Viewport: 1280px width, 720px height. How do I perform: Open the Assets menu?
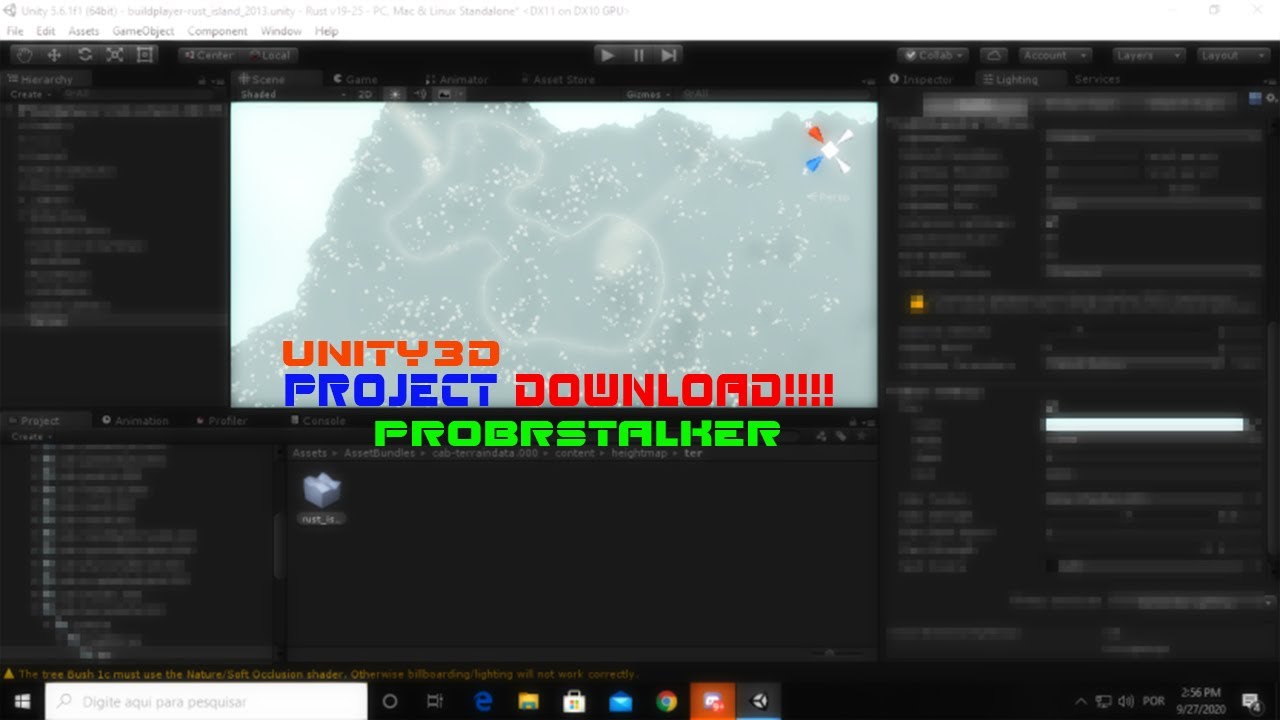[84, 31]
